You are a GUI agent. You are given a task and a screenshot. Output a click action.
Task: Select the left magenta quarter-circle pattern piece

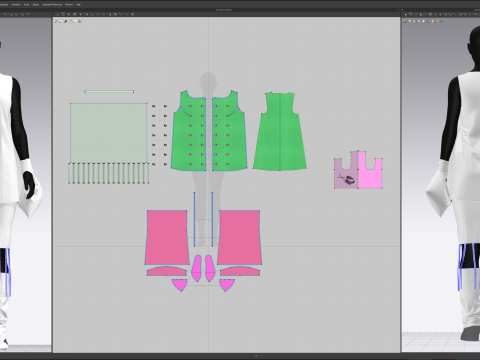[x=179, y=285]
